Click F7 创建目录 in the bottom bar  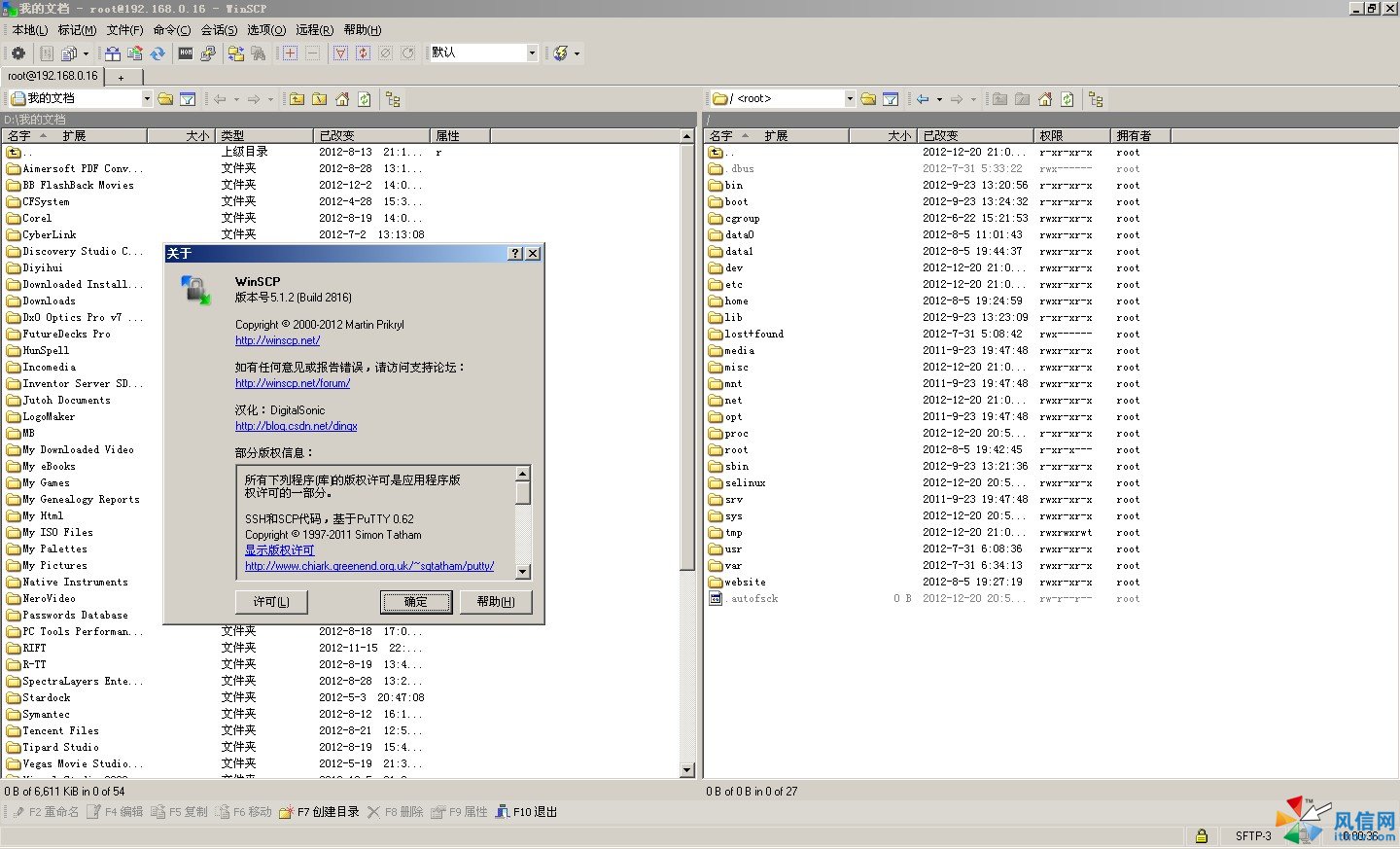point(319,811)
